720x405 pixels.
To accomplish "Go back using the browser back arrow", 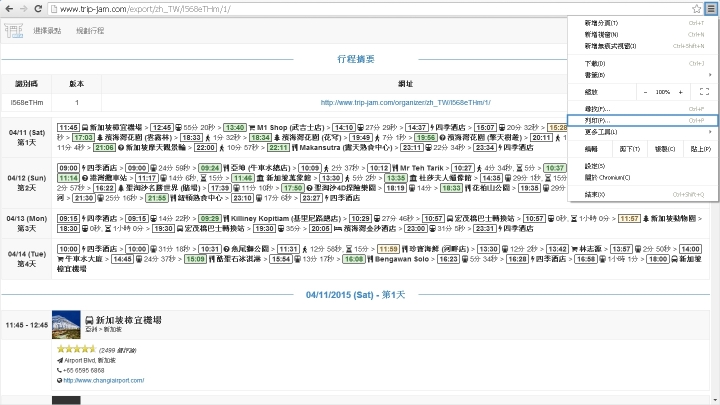I will pos(9,9).
